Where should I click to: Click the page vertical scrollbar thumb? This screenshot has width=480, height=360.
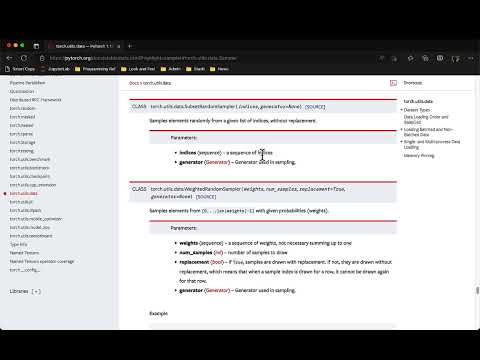click(x=477, y=290)
